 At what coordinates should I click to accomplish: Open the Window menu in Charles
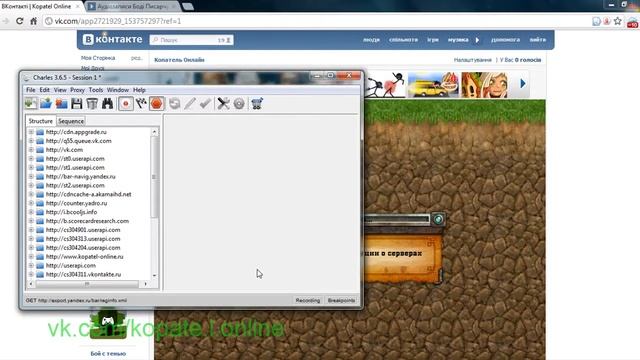pyautogui.click(x=118, y=90)
